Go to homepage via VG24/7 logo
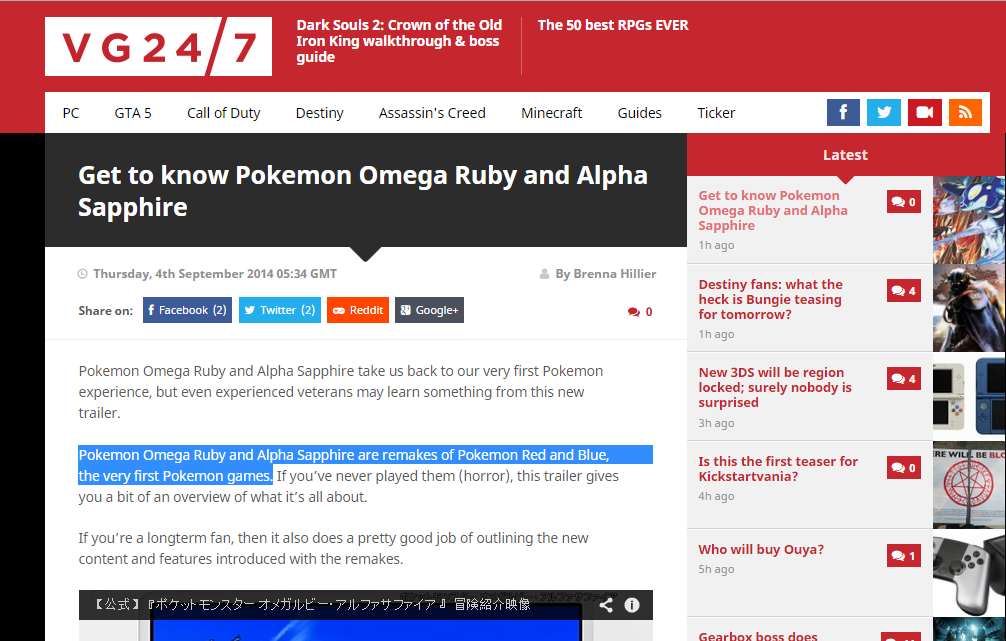This screenshot has width=1006, height=641. pos(158,47)
